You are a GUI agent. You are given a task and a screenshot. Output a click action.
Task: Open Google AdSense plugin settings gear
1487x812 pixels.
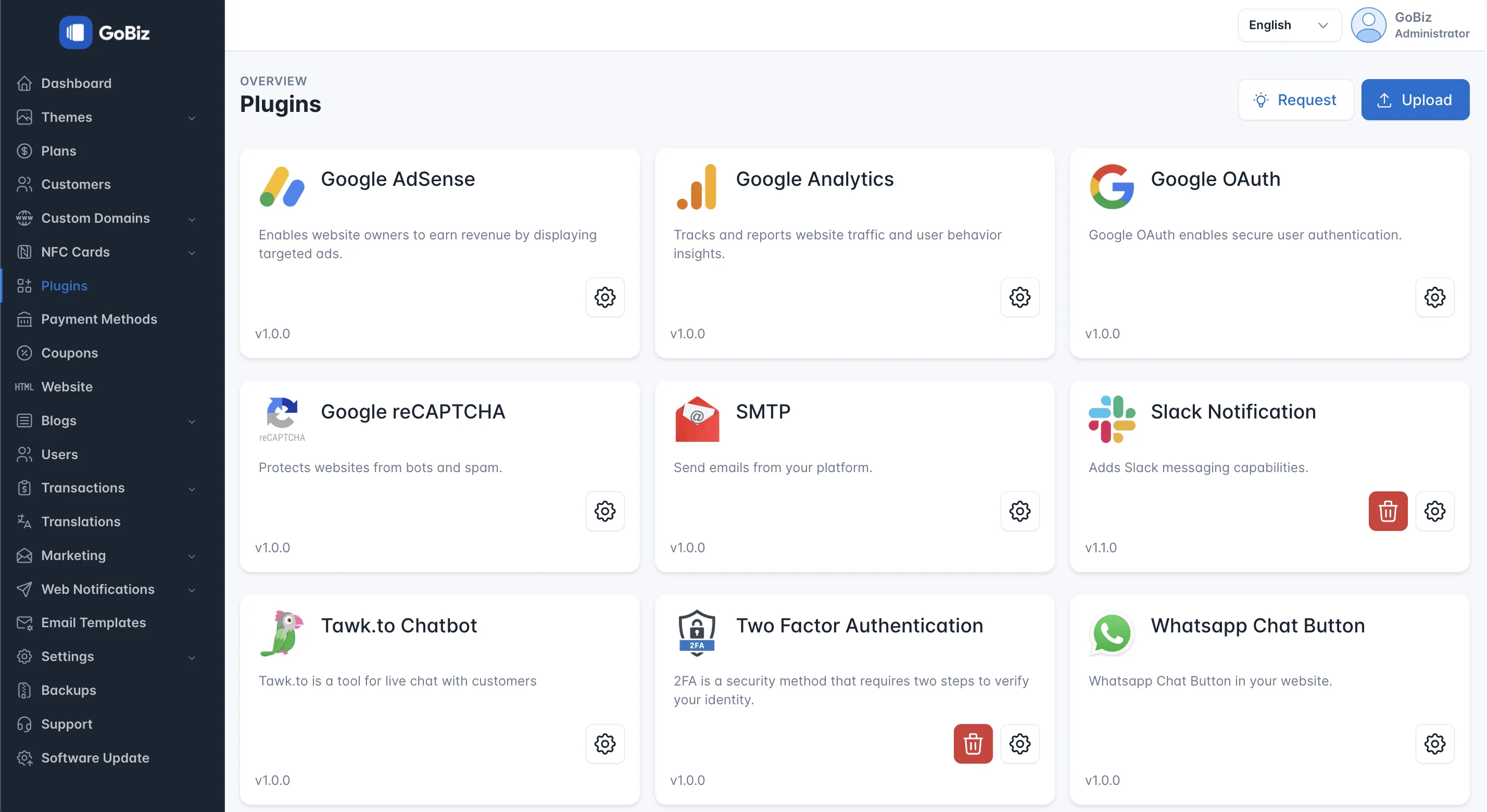[605, 297]
